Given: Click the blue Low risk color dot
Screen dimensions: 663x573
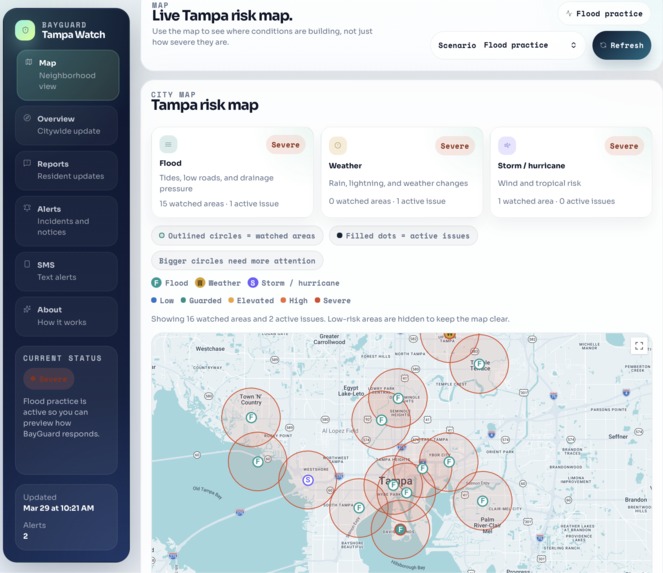Looking at the screenshot, I should pos(154,300).
